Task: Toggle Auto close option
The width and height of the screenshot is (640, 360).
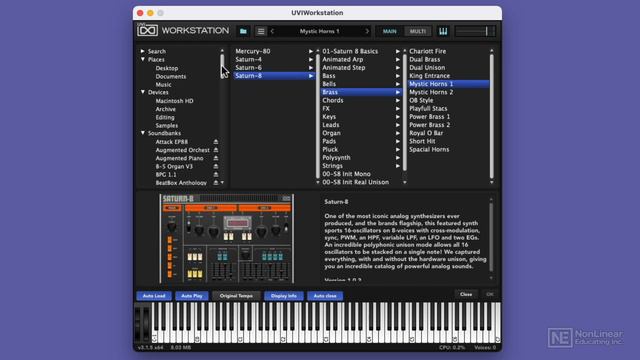Action: pyautogui.click(x=325, y=296)
